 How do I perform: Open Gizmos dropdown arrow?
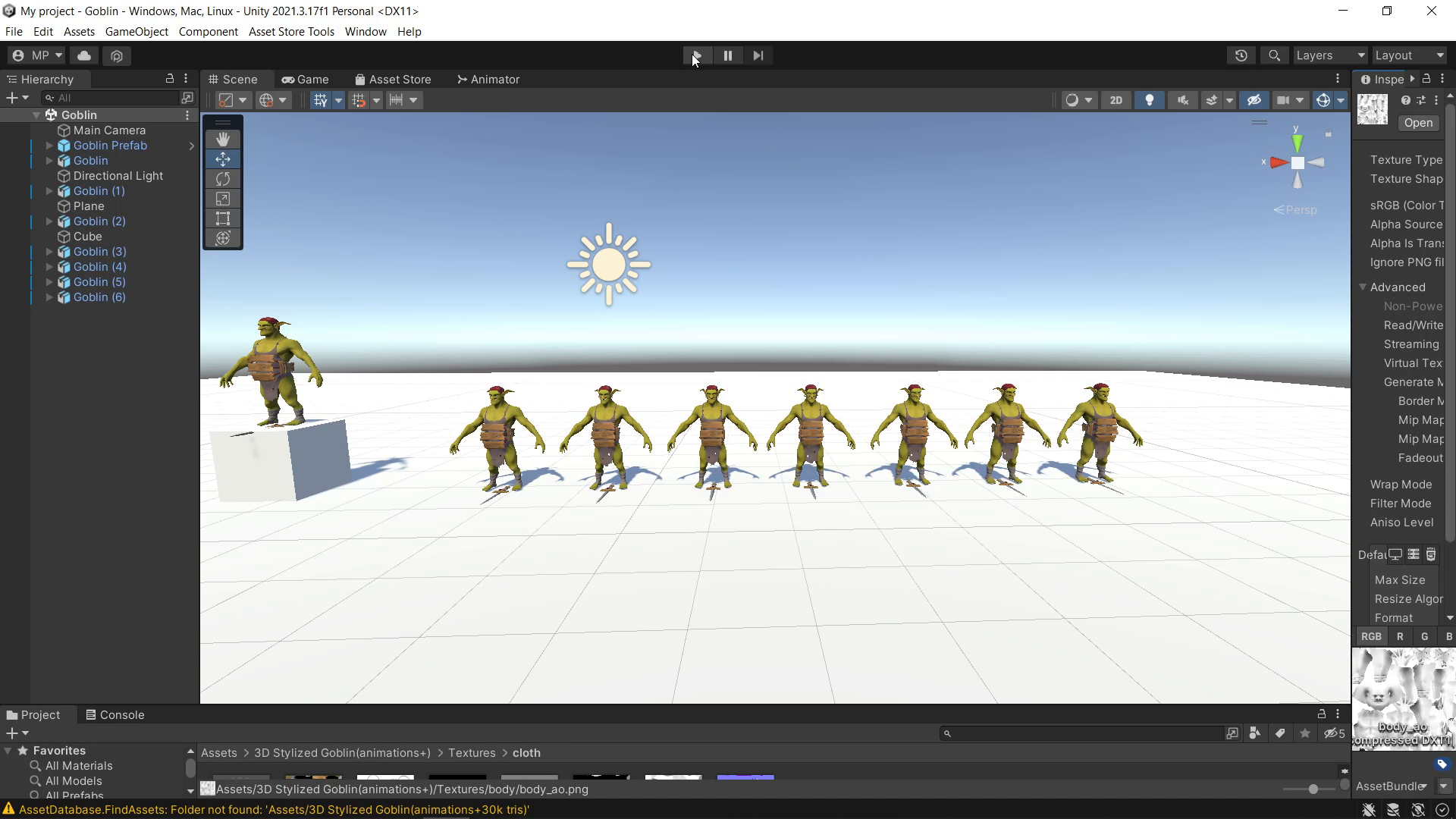click(1341, 100)
